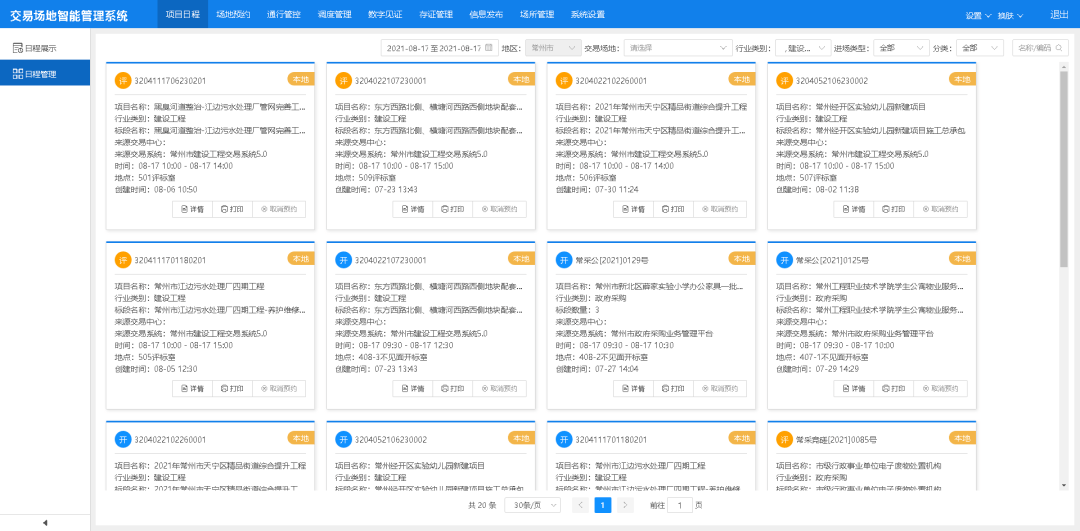Click 取消预约 on card 3204111706230201
This screenshot has height=531, width=1080.
click(x=279, y=209)
